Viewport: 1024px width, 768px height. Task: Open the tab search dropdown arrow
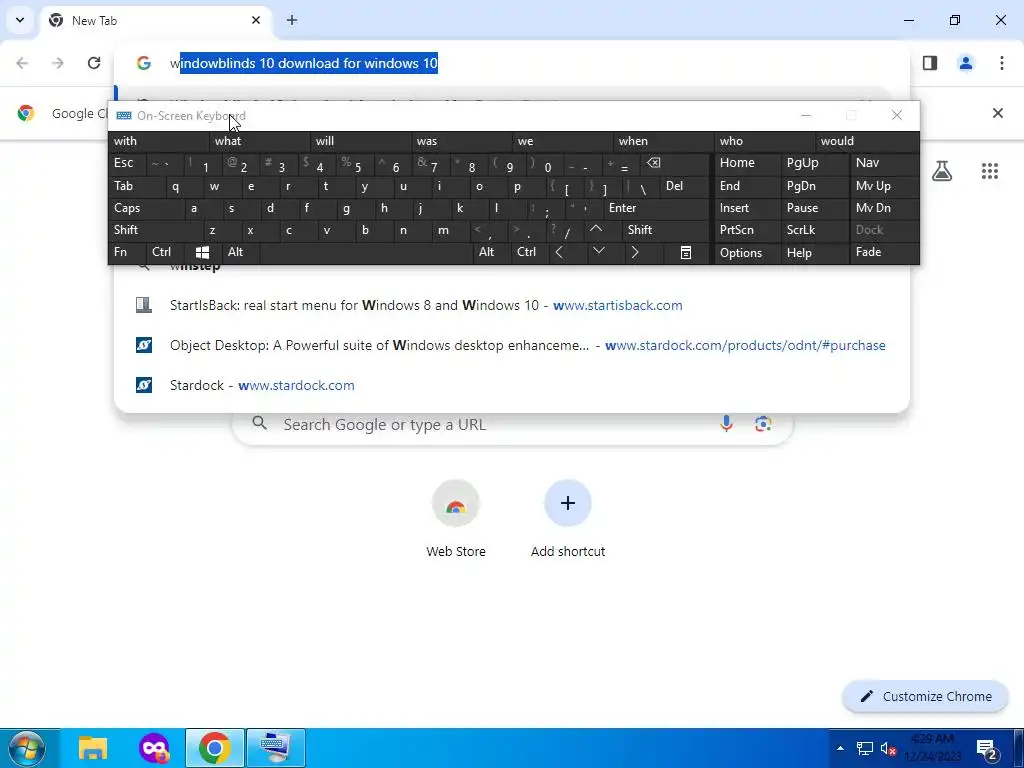[20, 20]
